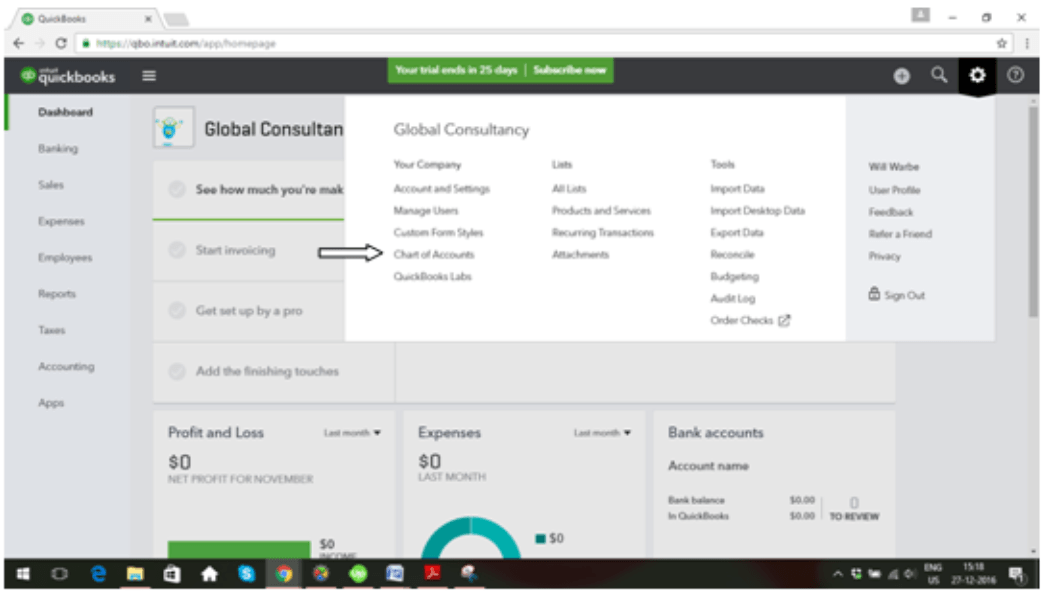Open Employees in the left navigation
The width and height of the screenshot is (1044, 592).
(65, 258)
